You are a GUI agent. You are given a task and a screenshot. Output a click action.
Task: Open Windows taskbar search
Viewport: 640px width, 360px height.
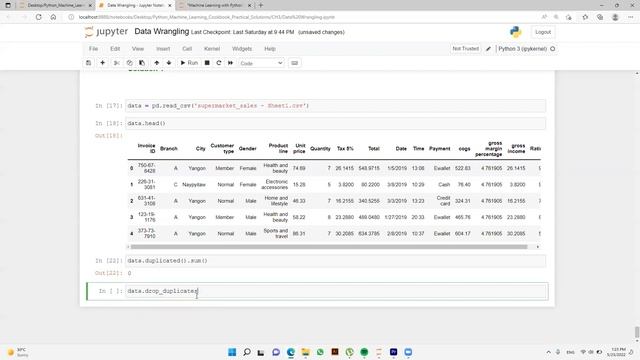pos(247,352)
